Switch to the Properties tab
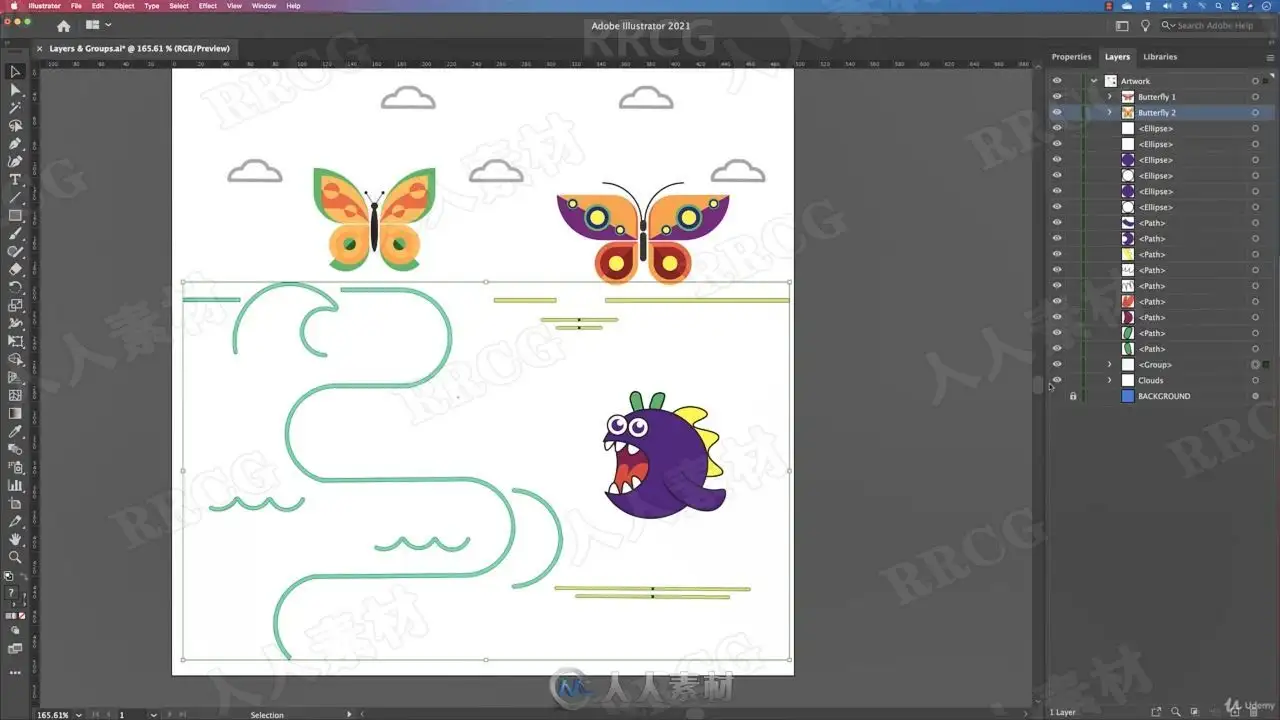The image size is (1280, 720). click(1071, 57)
